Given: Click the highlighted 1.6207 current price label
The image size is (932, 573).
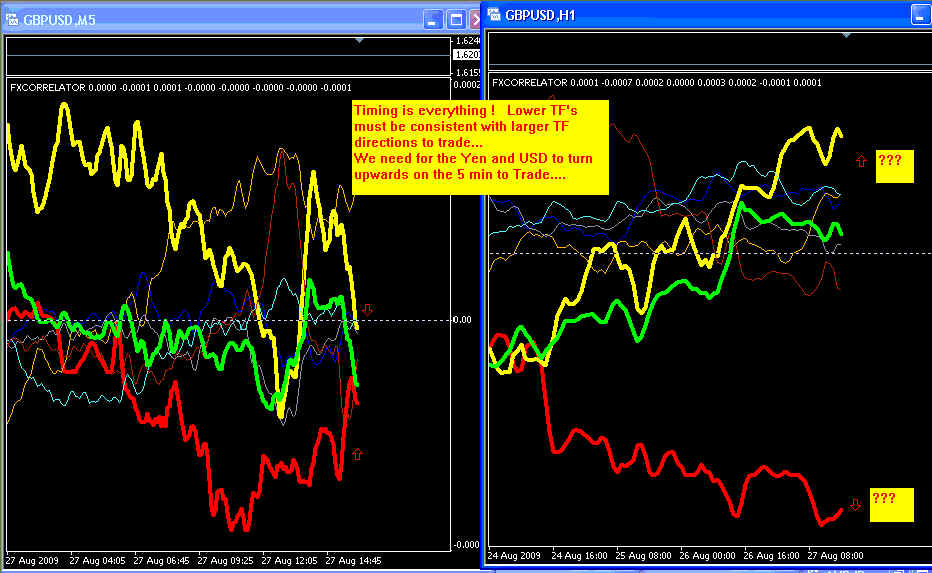Looking at the screenshot, I should (x=467, y=55).
